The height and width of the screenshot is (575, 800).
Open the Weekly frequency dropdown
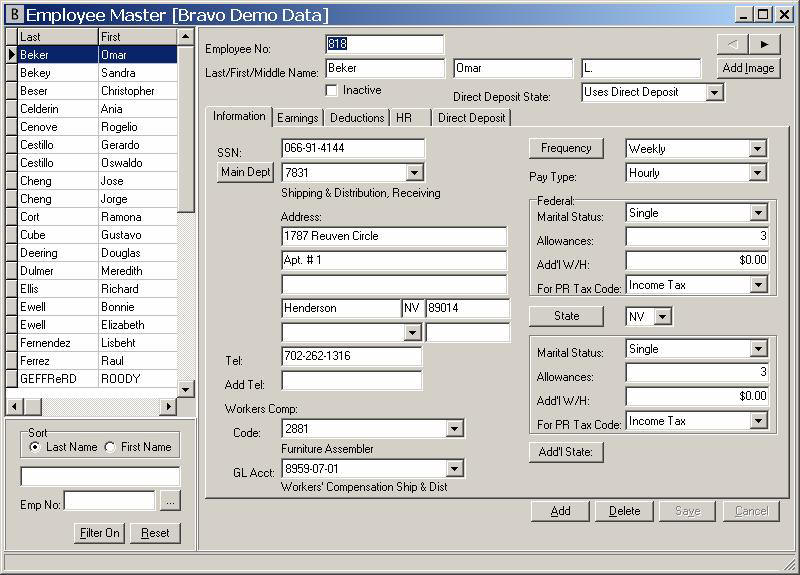click(758, 149)
